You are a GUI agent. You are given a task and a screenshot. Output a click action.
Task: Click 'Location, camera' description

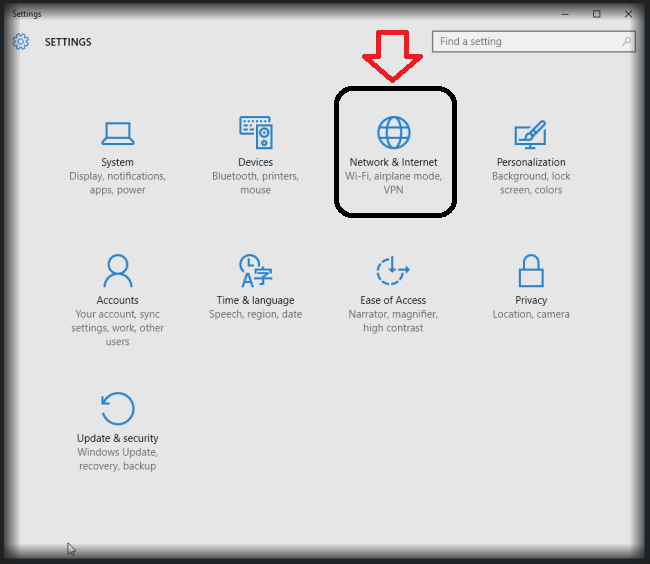[x=531, y=314]
